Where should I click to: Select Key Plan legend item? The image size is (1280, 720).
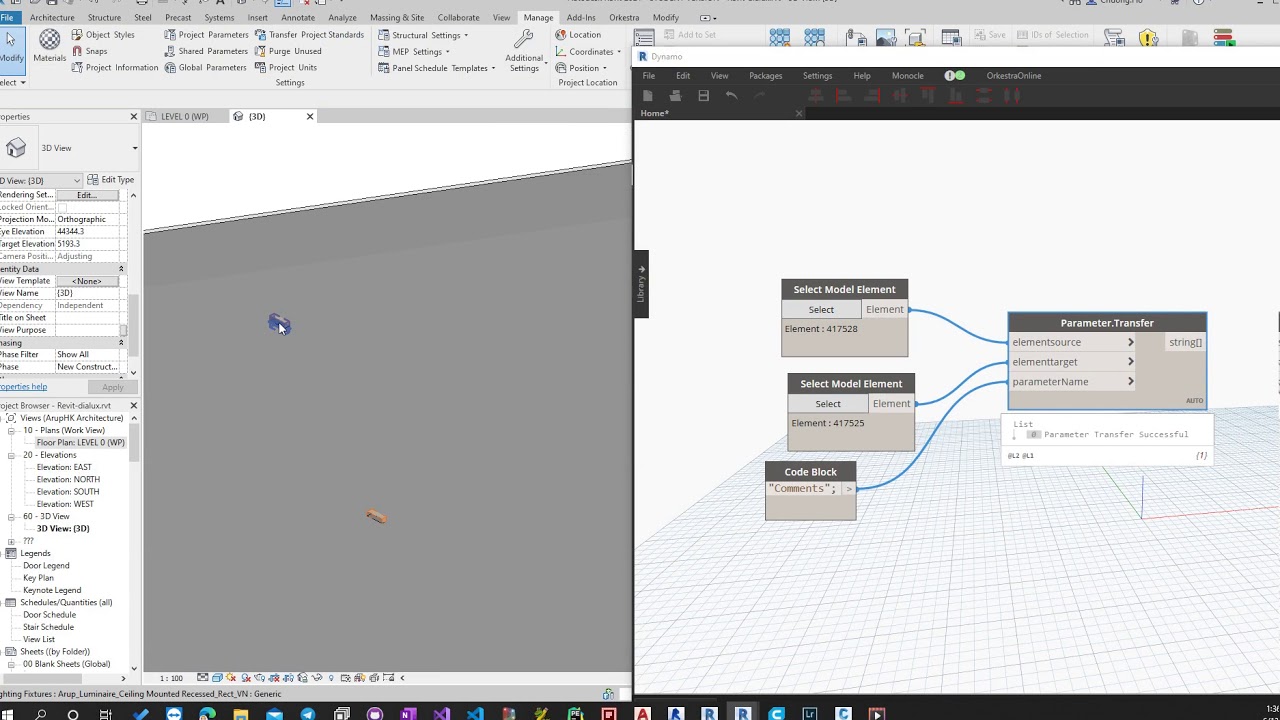39,578
